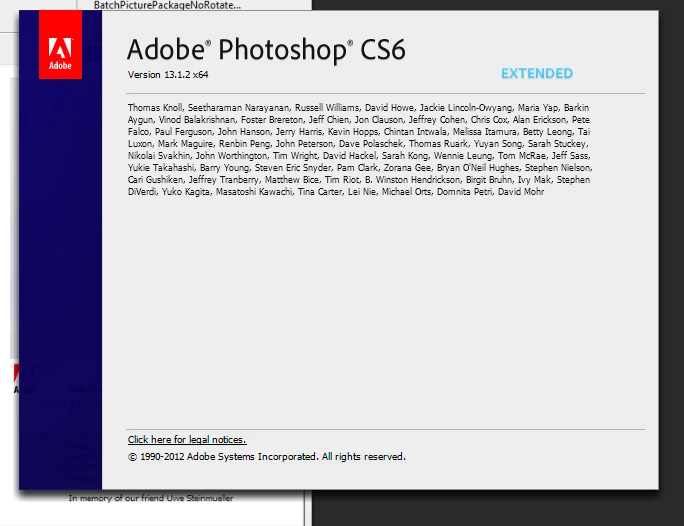
Task: Click the red Adobe logo badge
Action: click(60, 44)
